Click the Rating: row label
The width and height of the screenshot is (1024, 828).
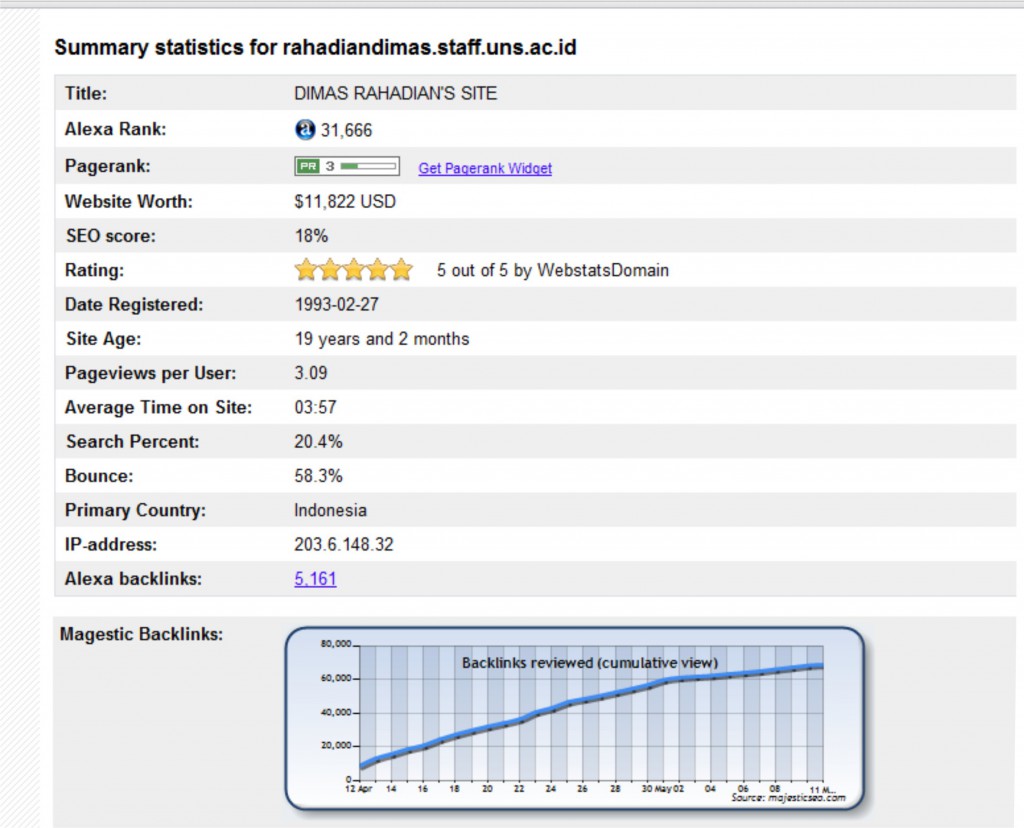pos(95,270)
